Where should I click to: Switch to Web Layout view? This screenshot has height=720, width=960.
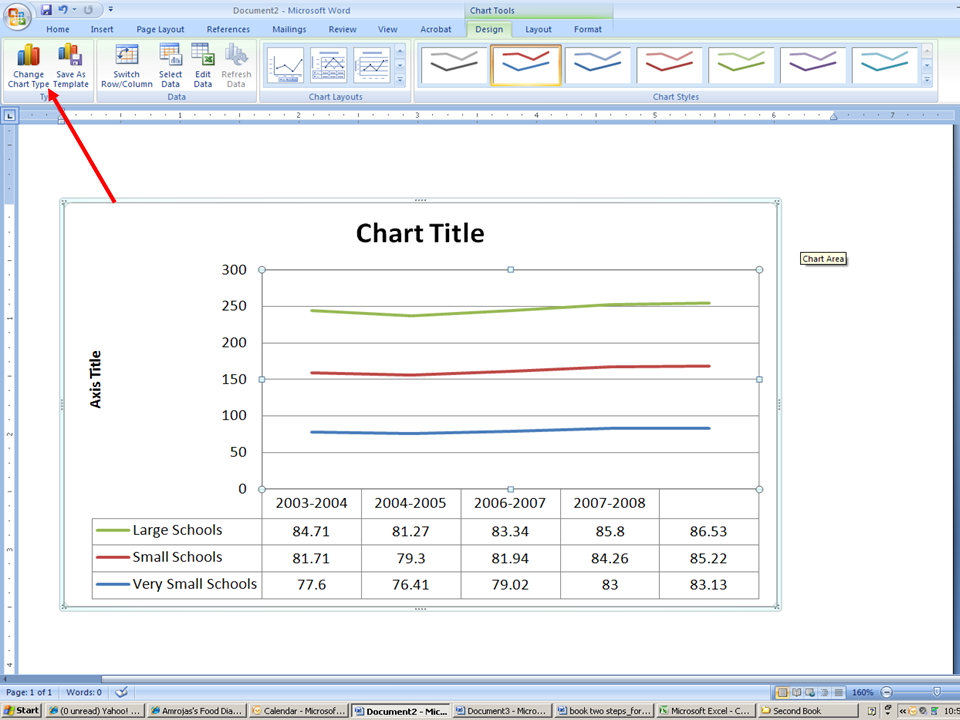tap(810, 692)
